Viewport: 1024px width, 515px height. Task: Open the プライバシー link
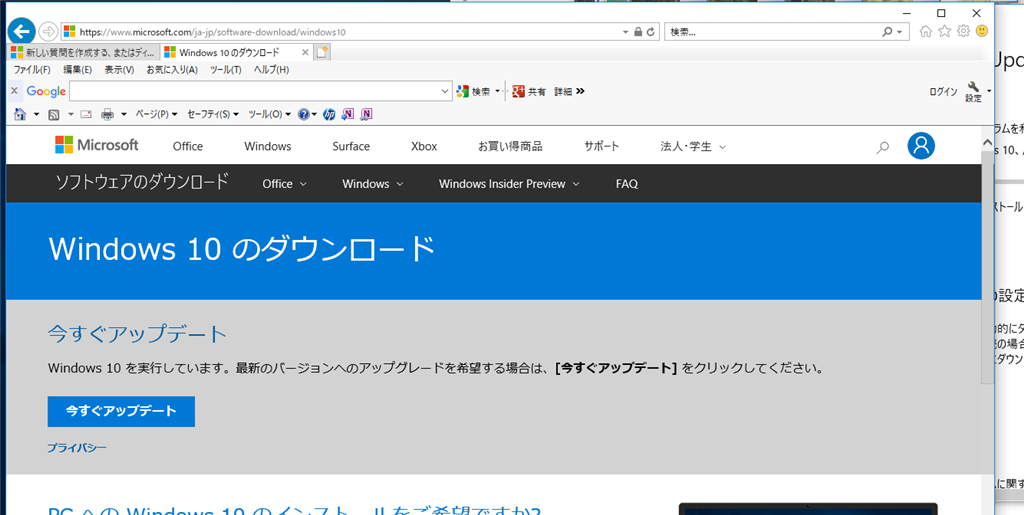[76, 448]
